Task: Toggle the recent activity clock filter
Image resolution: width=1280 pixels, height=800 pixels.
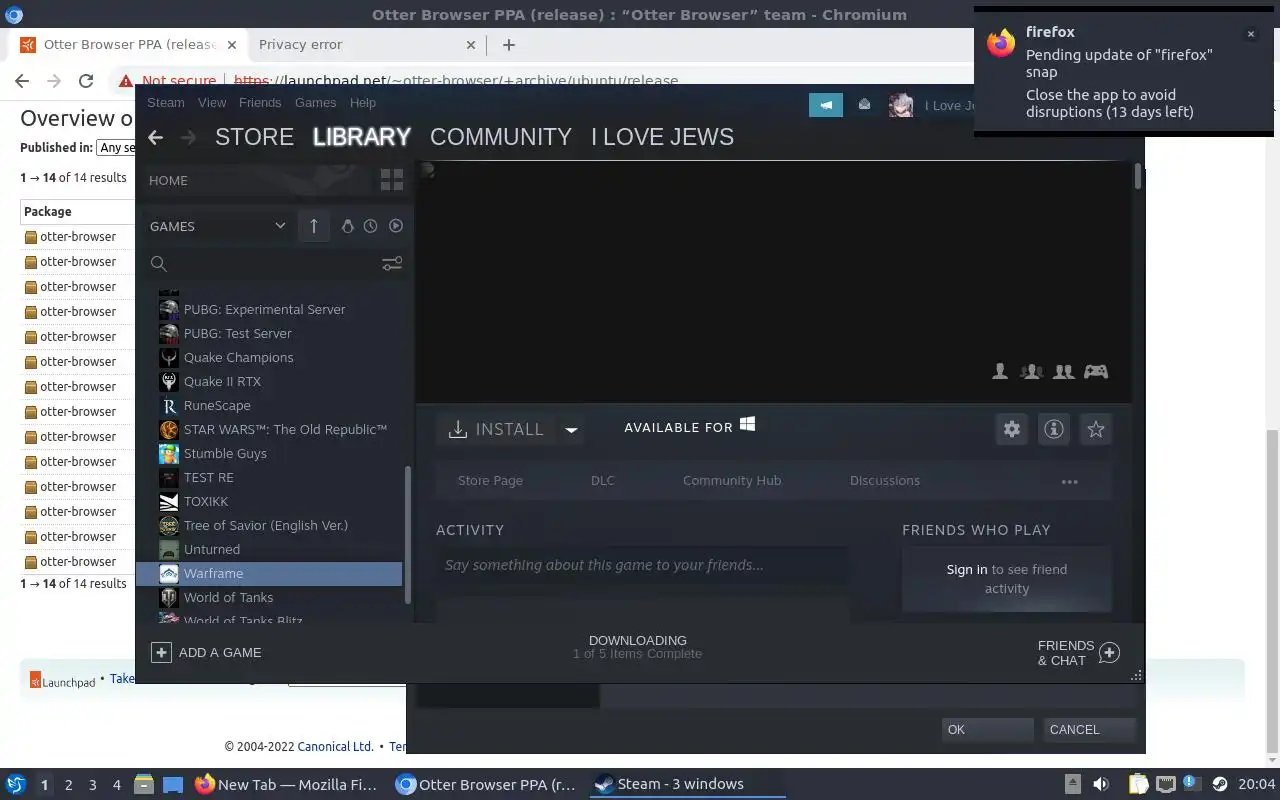Action: pyautogui.click(x=371, y=226)
